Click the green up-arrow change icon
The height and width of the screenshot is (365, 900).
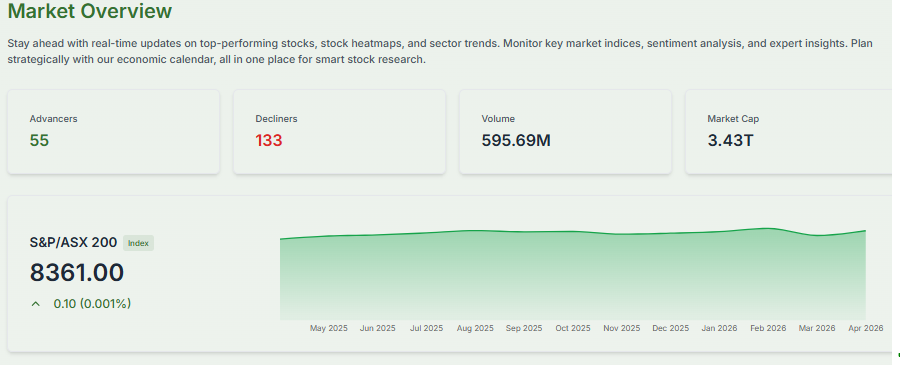36,304
